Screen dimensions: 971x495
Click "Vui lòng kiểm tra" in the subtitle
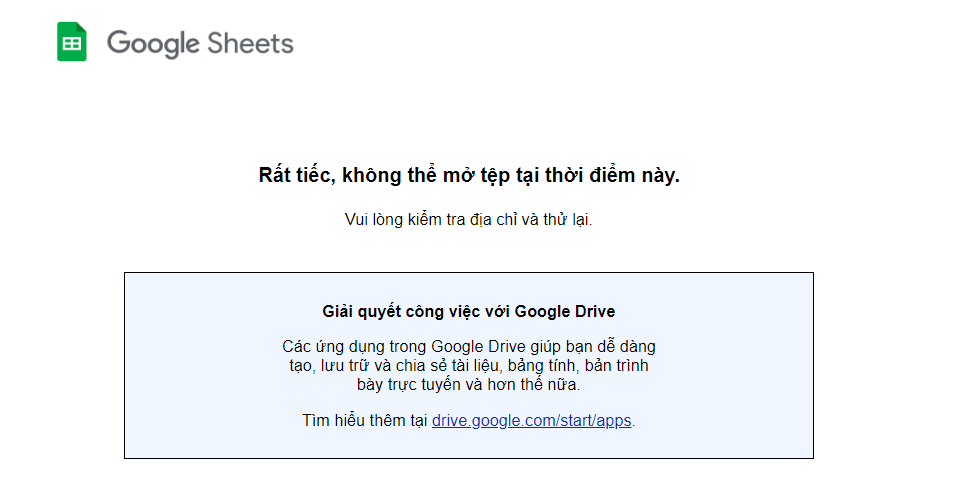click(x=403, y=220)
